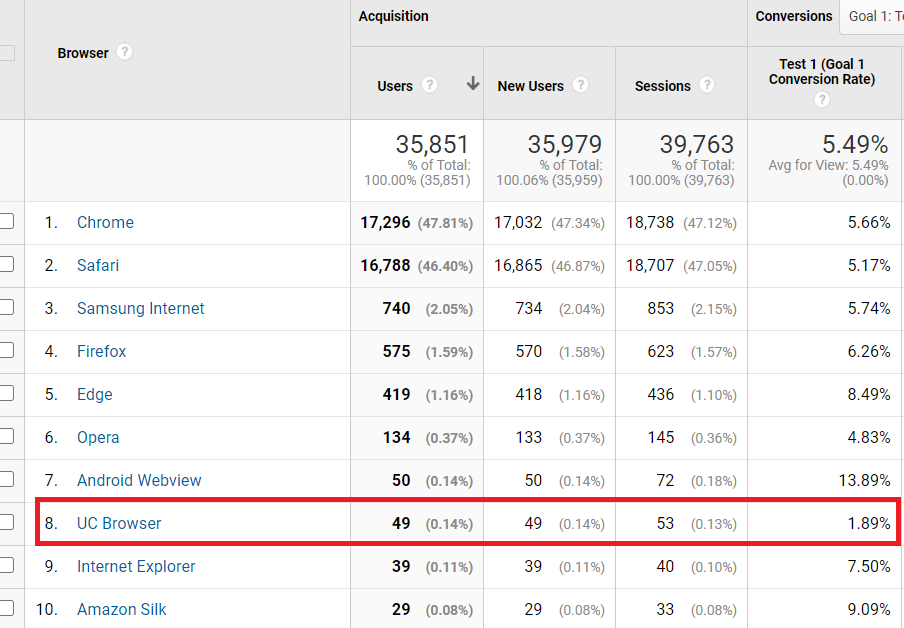Viewport: 904px width, 628px height.
Task: Click Chrome conversion rate 5.66%
Action: 869,223
